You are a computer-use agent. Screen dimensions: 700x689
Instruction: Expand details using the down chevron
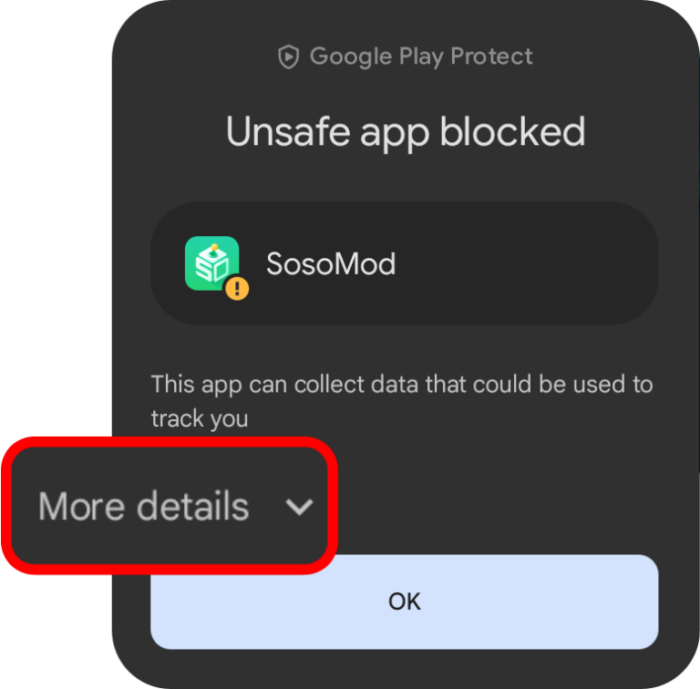[x=299, y=507]
